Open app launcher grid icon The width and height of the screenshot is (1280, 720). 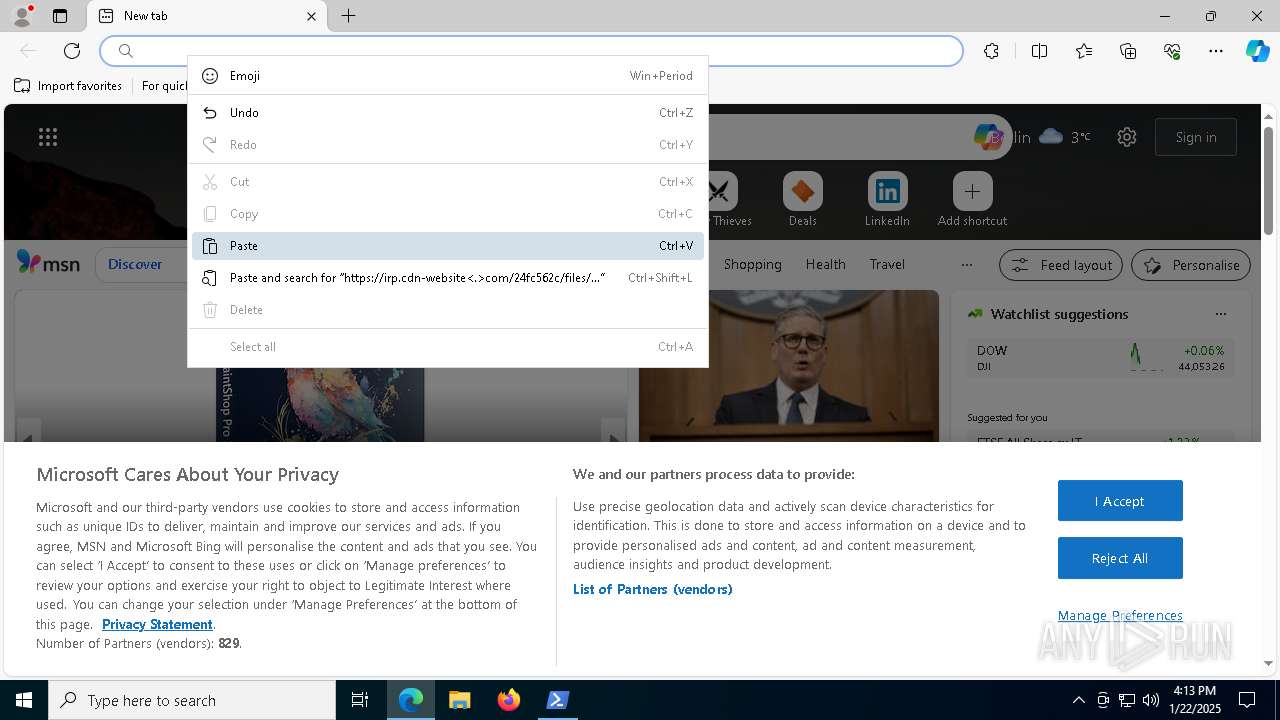click(47, 137)
